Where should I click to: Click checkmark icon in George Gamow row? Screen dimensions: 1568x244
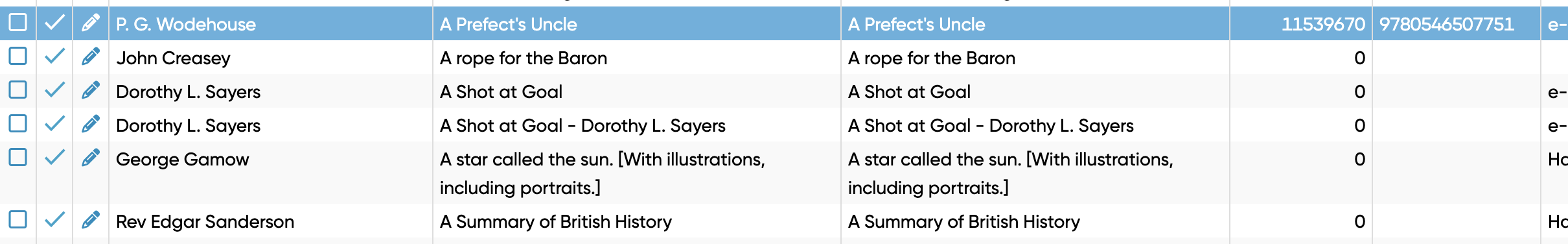(x=55, y=157)
